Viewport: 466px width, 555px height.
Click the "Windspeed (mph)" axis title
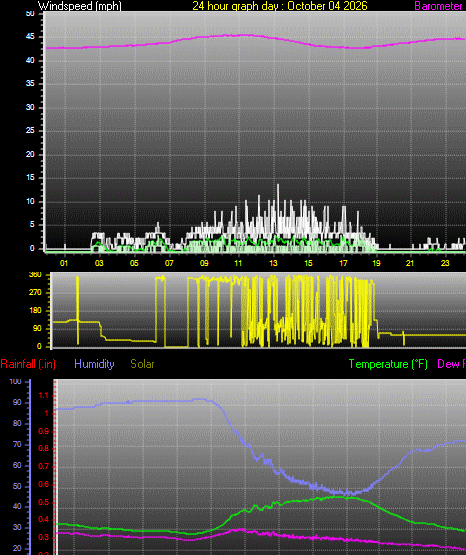pos(80,6)
